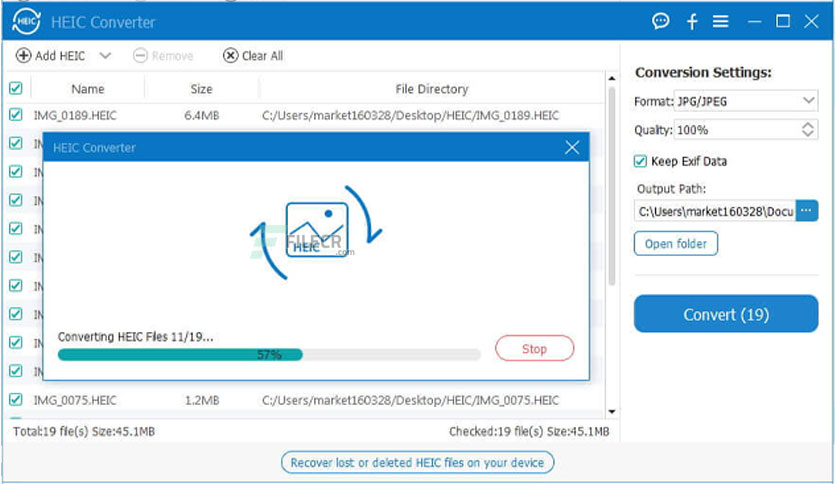Click the Remove toolbar button
Viewport: 836px width, 484px height.
(x=163, y=55)
